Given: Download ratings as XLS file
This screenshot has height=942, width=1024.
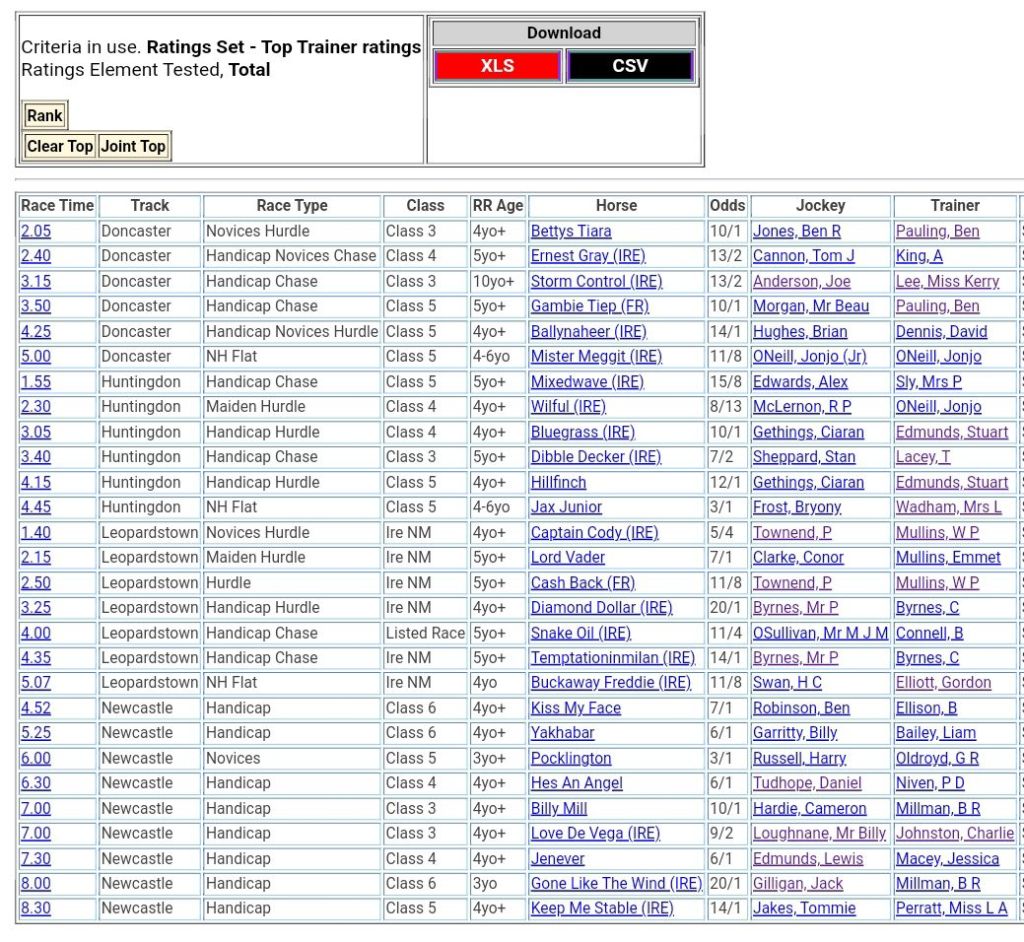Looking at the screenshot, I should 497,66.
